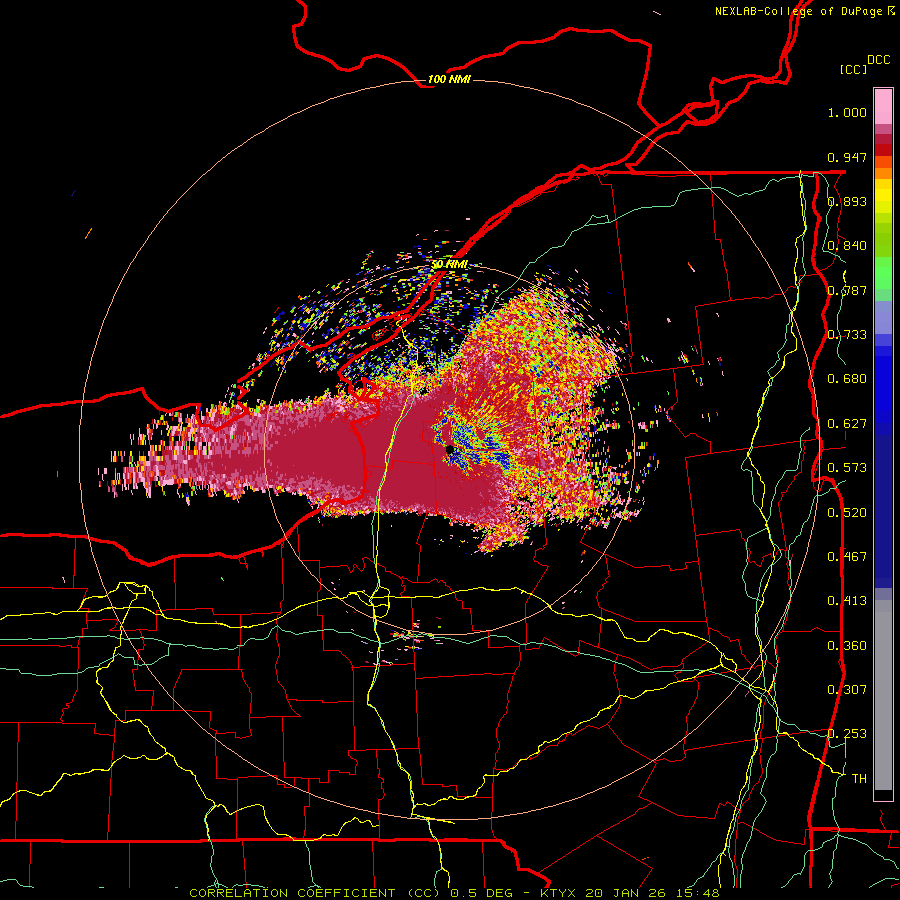900x900 pixels.
Task: Select the 0.573 scale value
Action: tap(847, 468)
